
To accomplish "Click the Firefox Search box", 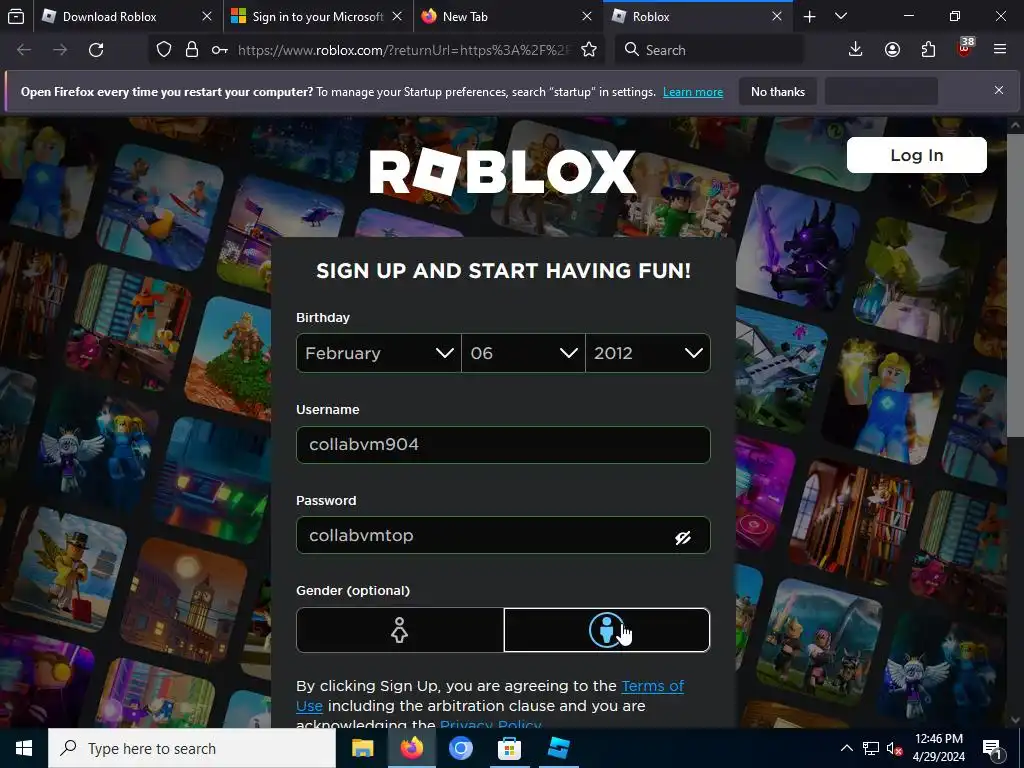I will 709,50.
